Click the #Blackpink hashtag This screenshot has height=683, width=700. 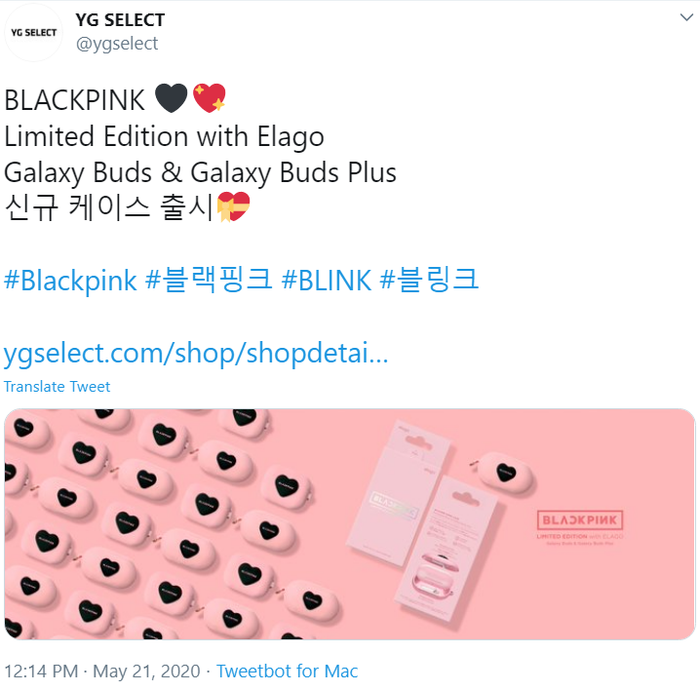(x=70, y=280)
